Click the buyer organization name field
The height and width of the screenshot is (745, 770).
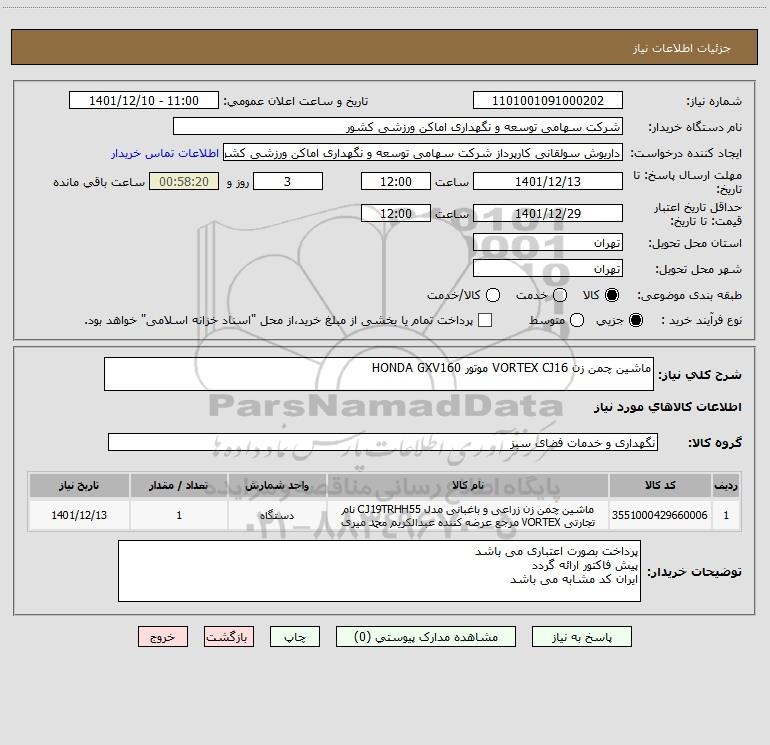398,126
